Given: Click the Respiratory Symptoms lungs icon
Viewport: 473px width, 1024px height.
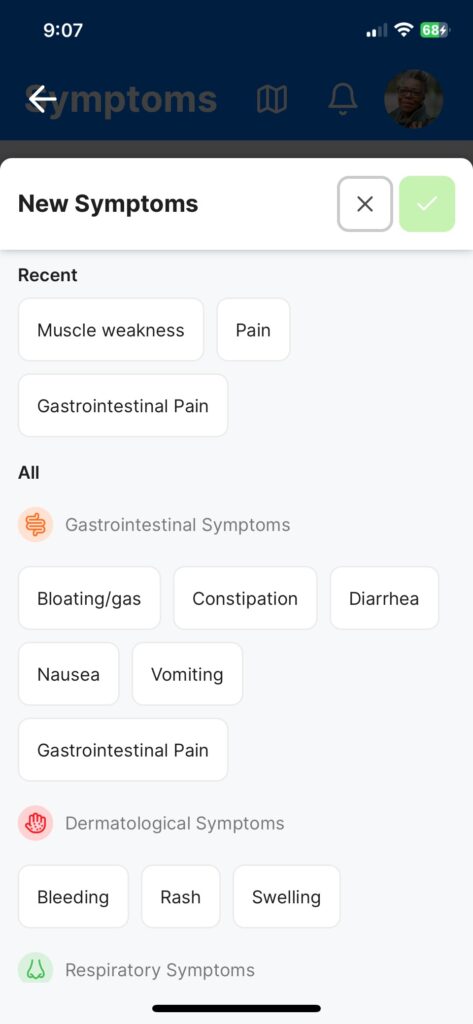Looking at the screenshot, I should [x=35, y=969].
